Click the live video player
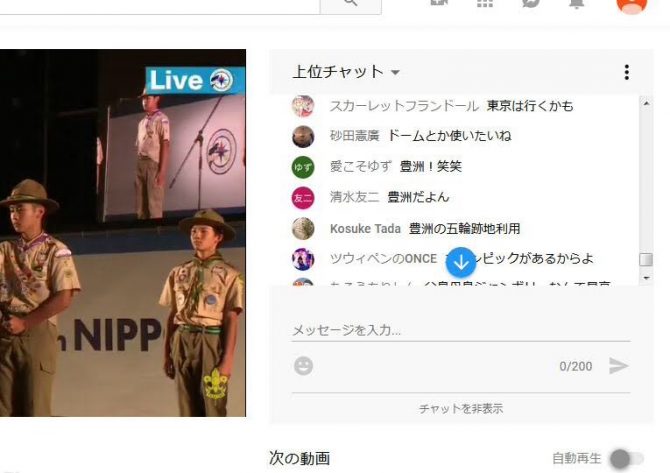The image size is (670, 473). pyautogui.click(x=122, y=232)
